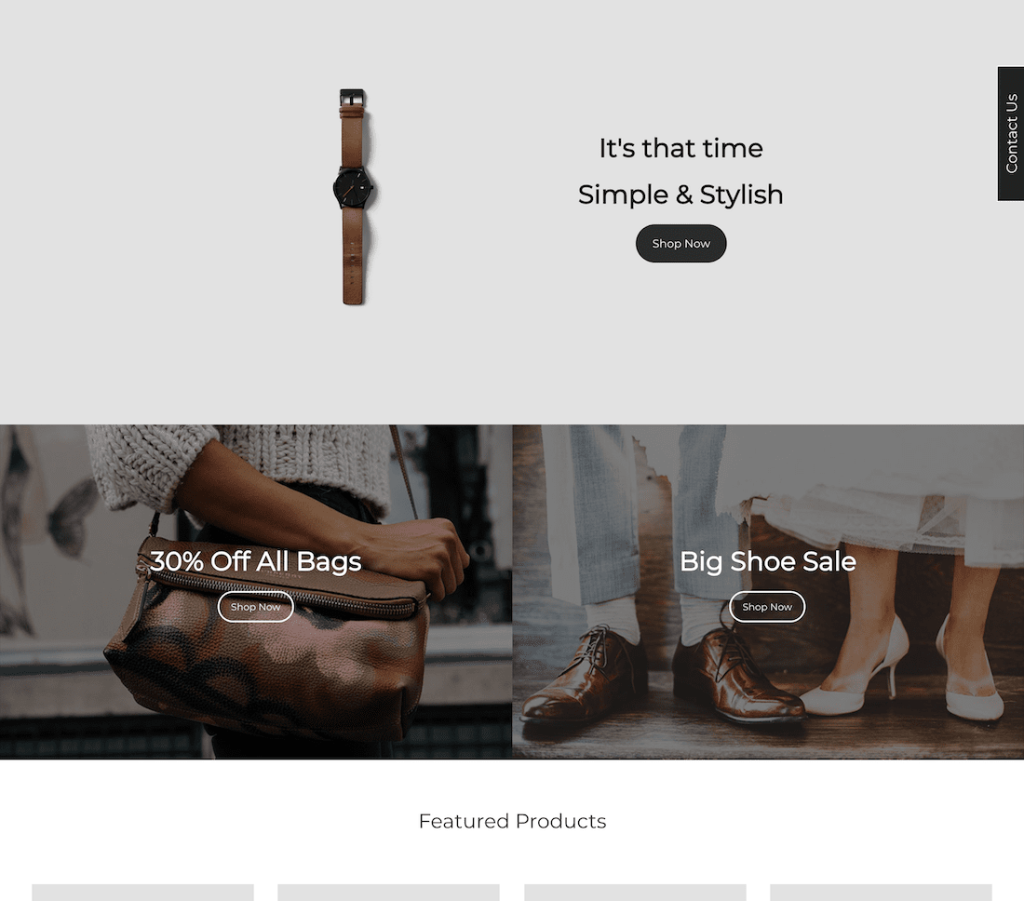The image size is (1024, 901).
Task: Click Shop Now under 30% Off All Bags
Action: tap(255, 607)
